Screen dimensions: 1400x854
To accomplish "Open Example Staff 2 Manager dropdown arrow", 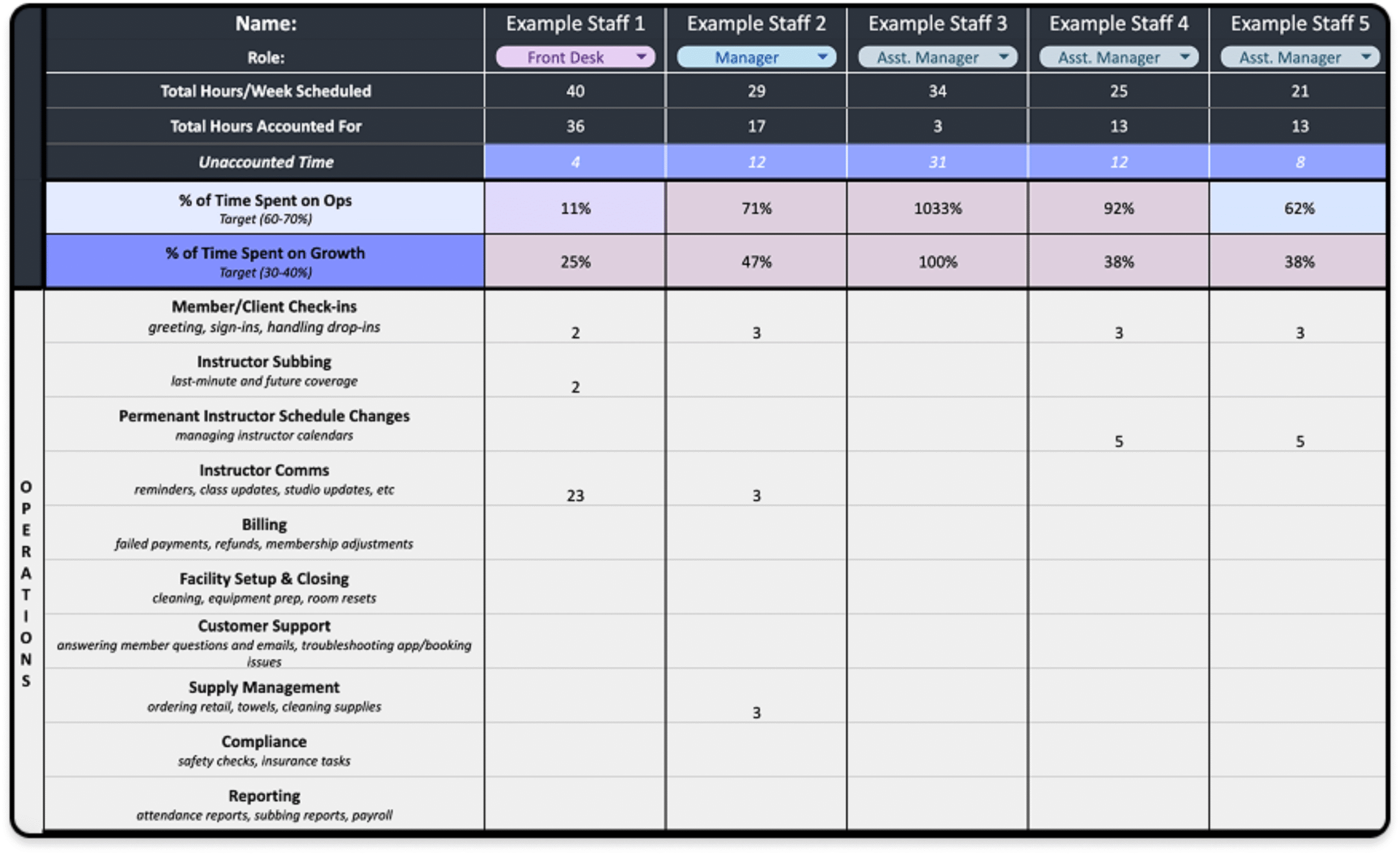I will pyautogui.click(x=822, y=57).
